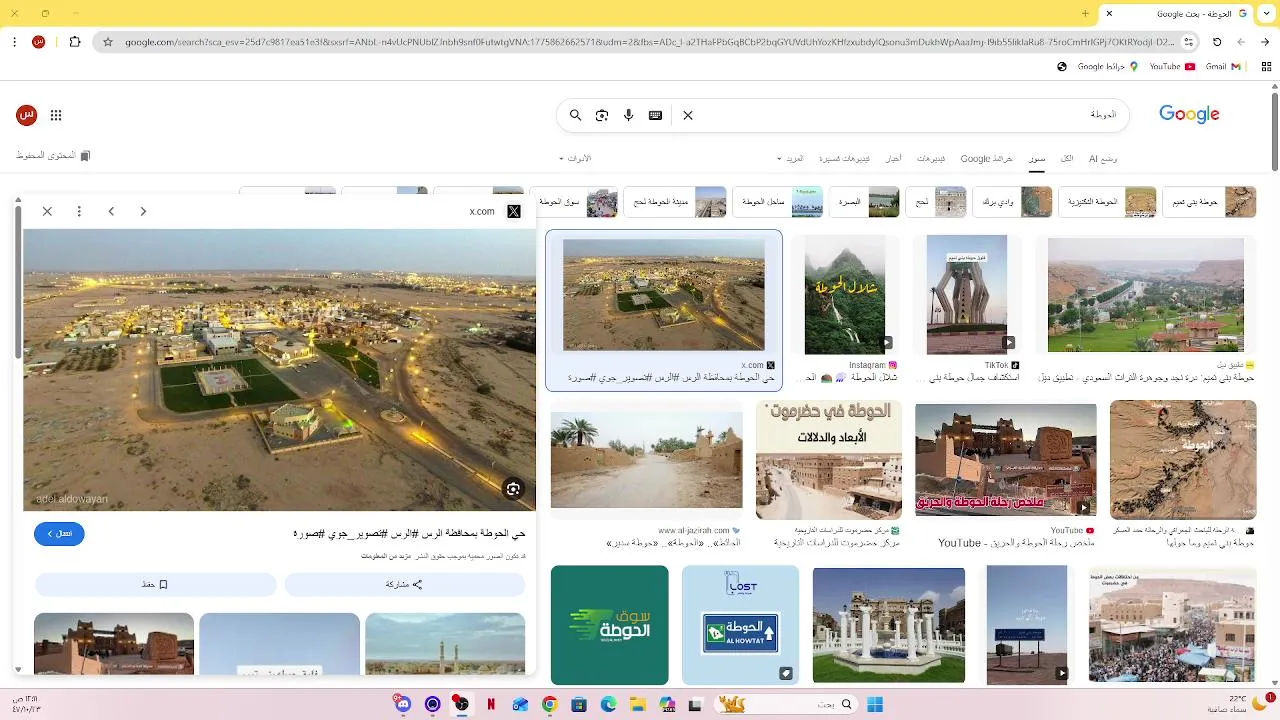Reload the current page
Image resolution: width=1280 pixels, height=720 pixels.
click(1217, 42)
